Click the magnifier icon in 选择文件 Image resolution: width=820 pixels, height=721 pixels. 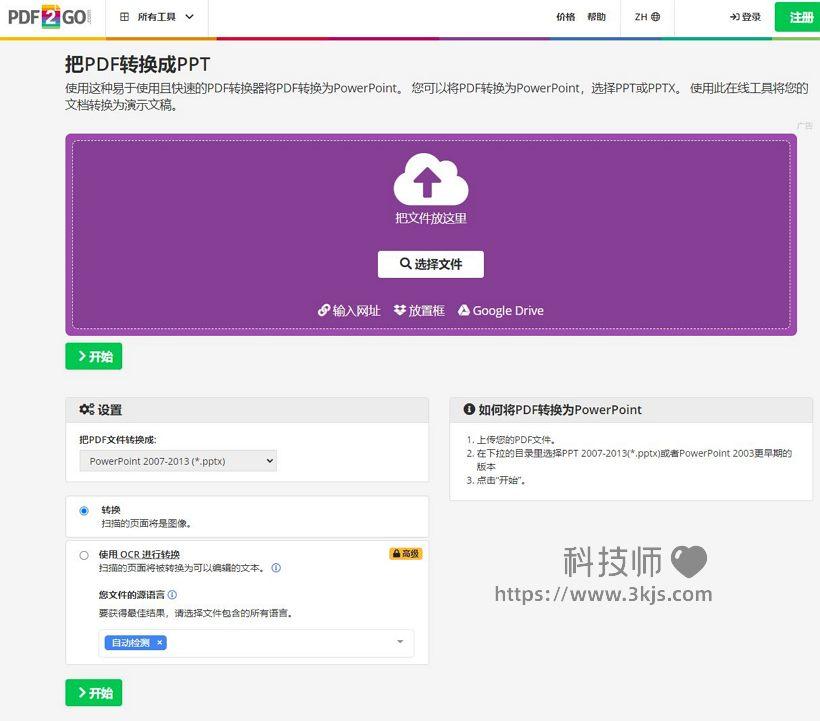pyautogui.click(x=406, y=264)
